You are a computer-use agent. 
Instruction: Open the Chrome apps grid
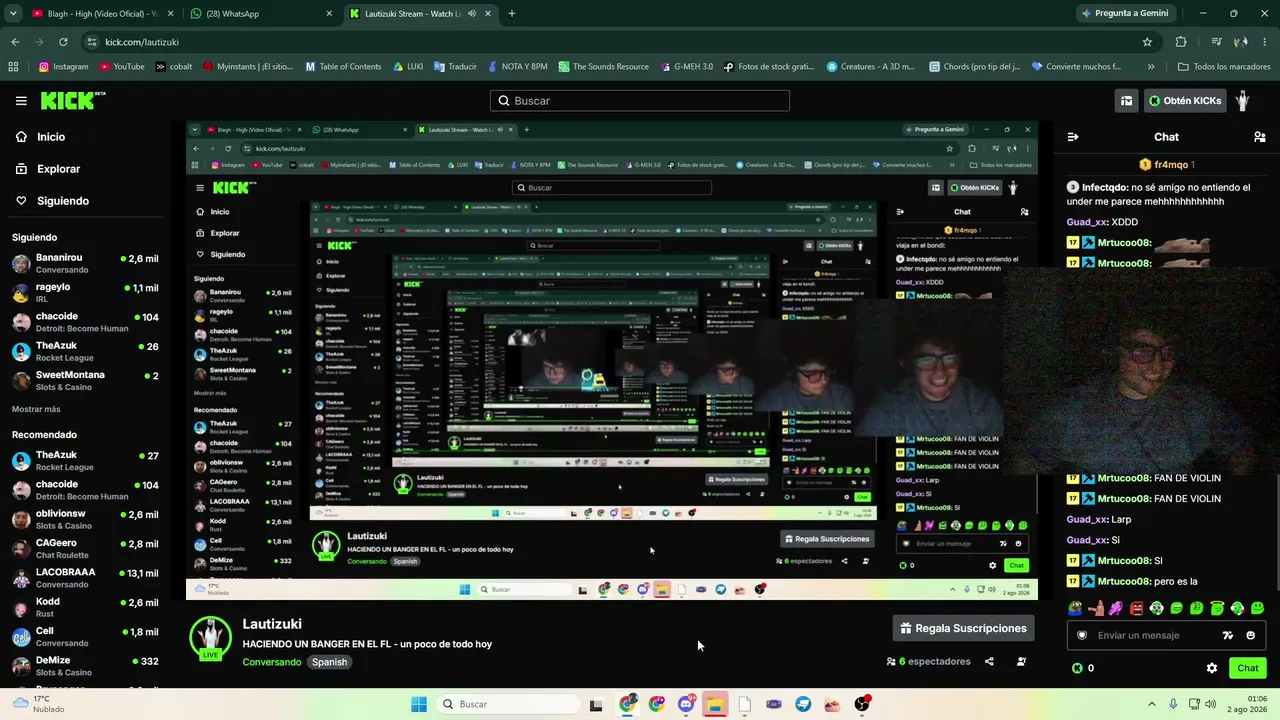click(x=13, y=67)
